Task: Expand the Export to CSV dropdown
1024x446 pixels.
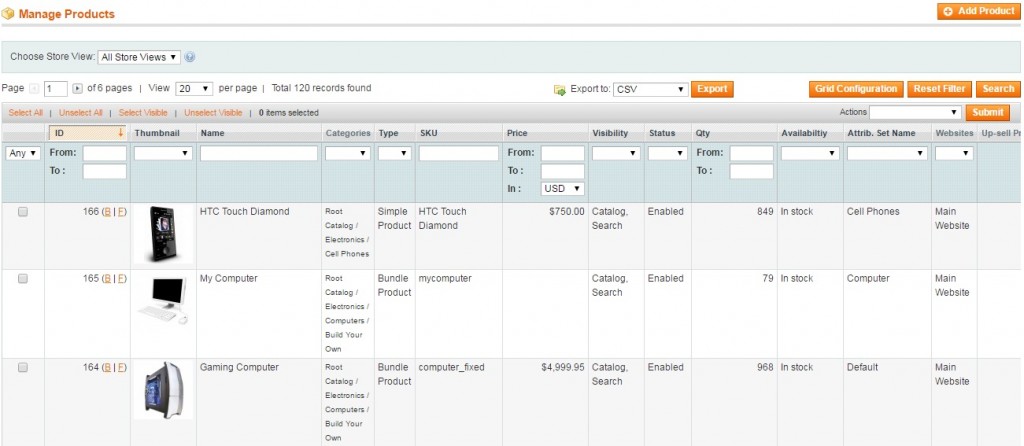Action: coord(651,89)
